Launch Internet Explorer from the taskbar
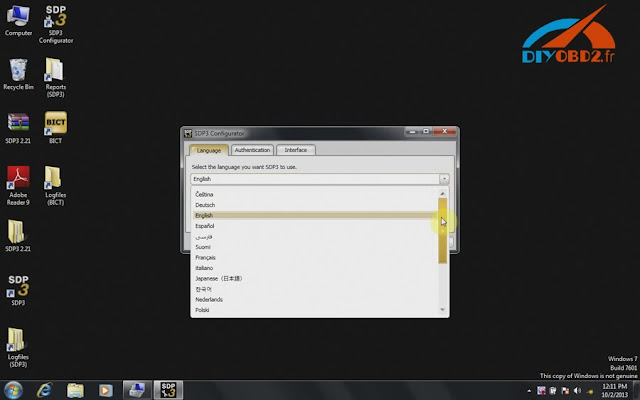 [x=44, y=390]
